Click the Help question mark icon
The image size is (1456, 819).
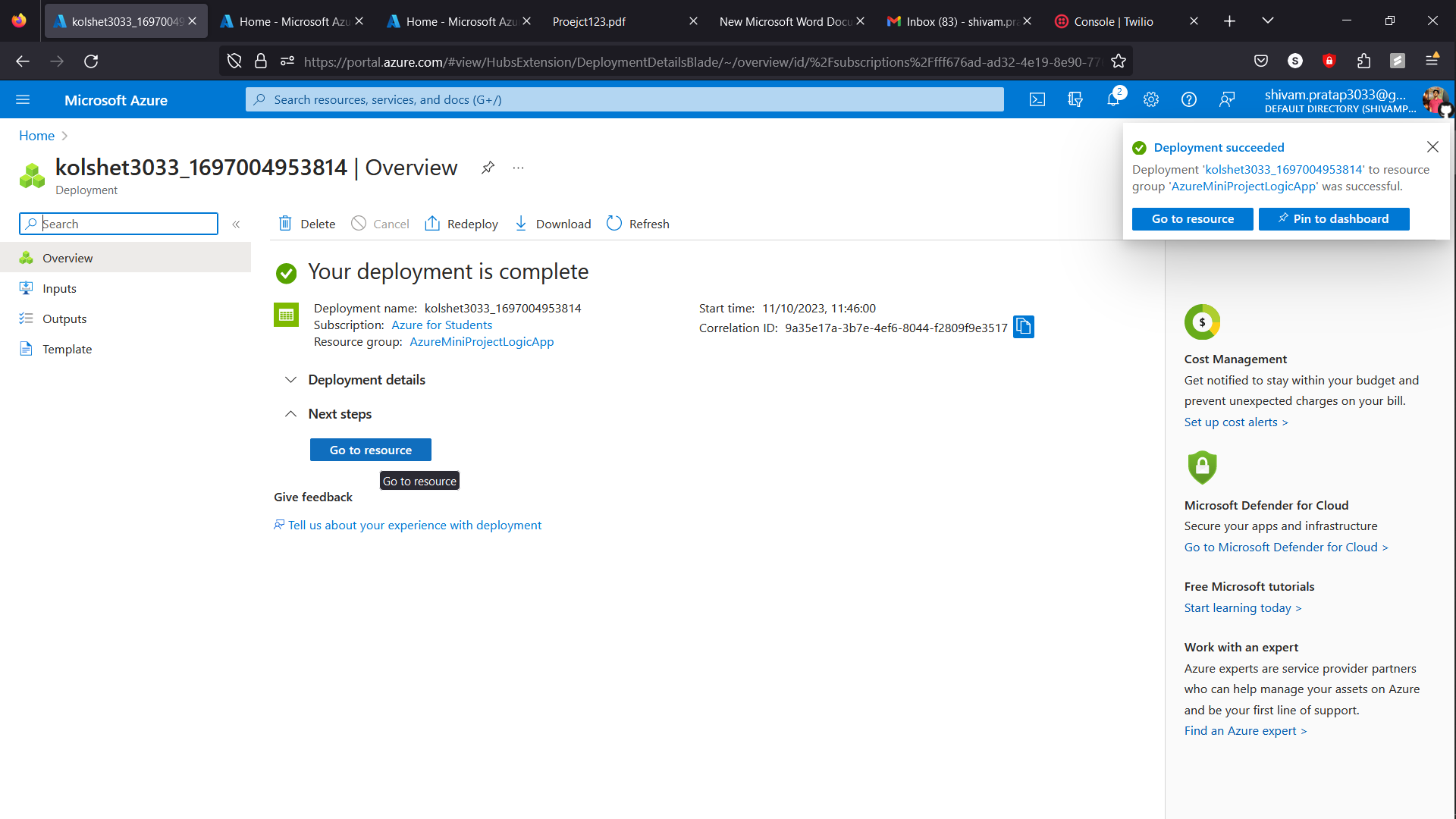tap(1189, 99)
